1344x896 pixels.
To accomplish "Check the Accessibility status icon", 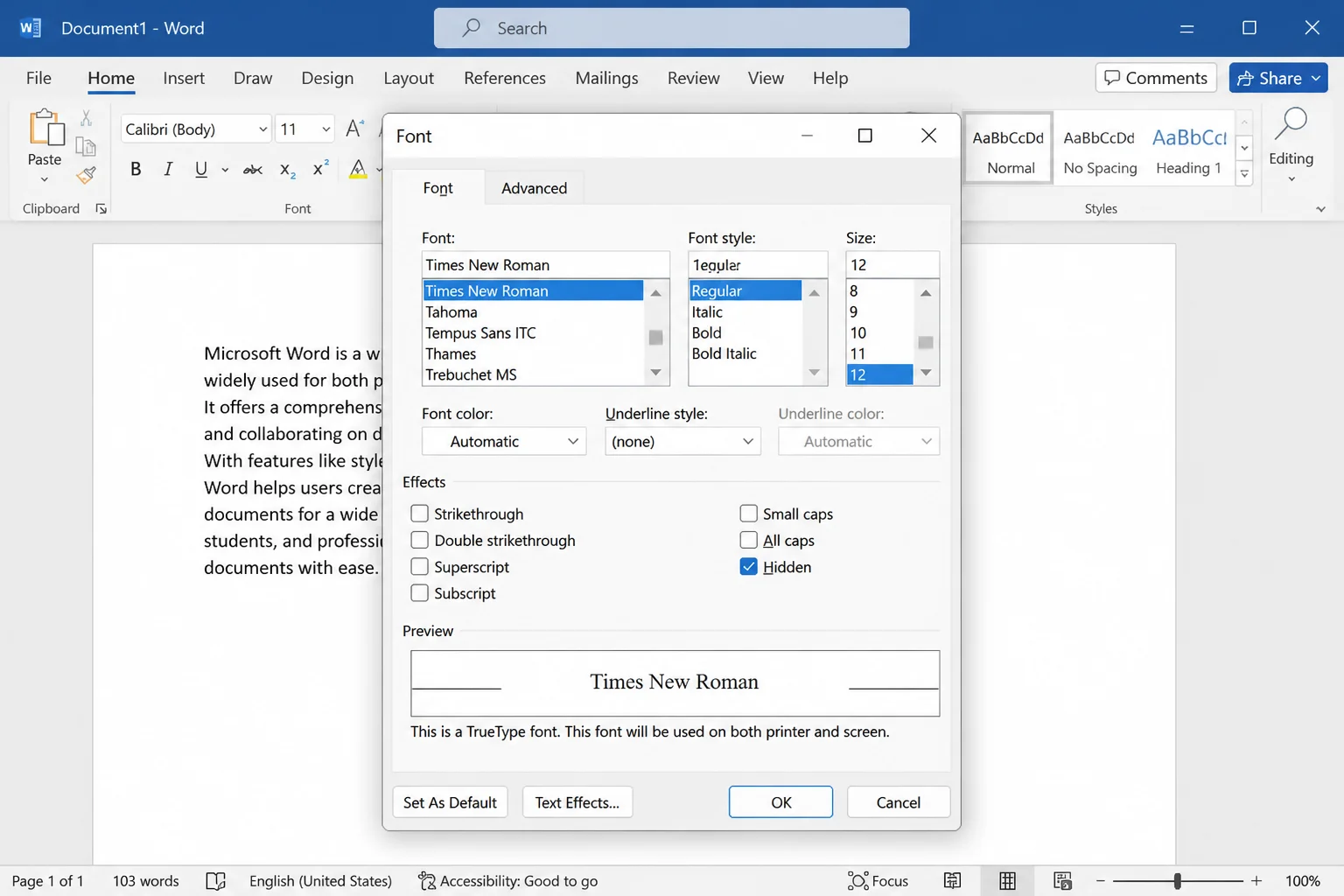I will click(427, 881).
